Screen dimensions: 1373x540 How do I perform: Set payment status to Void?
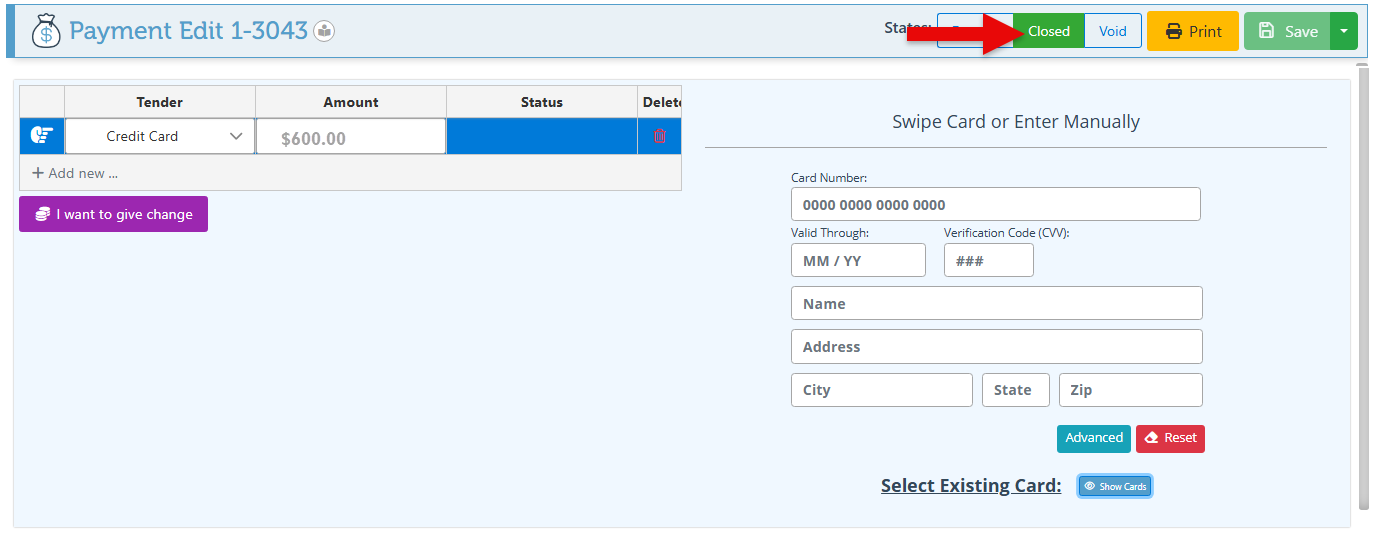[1112, 31]
